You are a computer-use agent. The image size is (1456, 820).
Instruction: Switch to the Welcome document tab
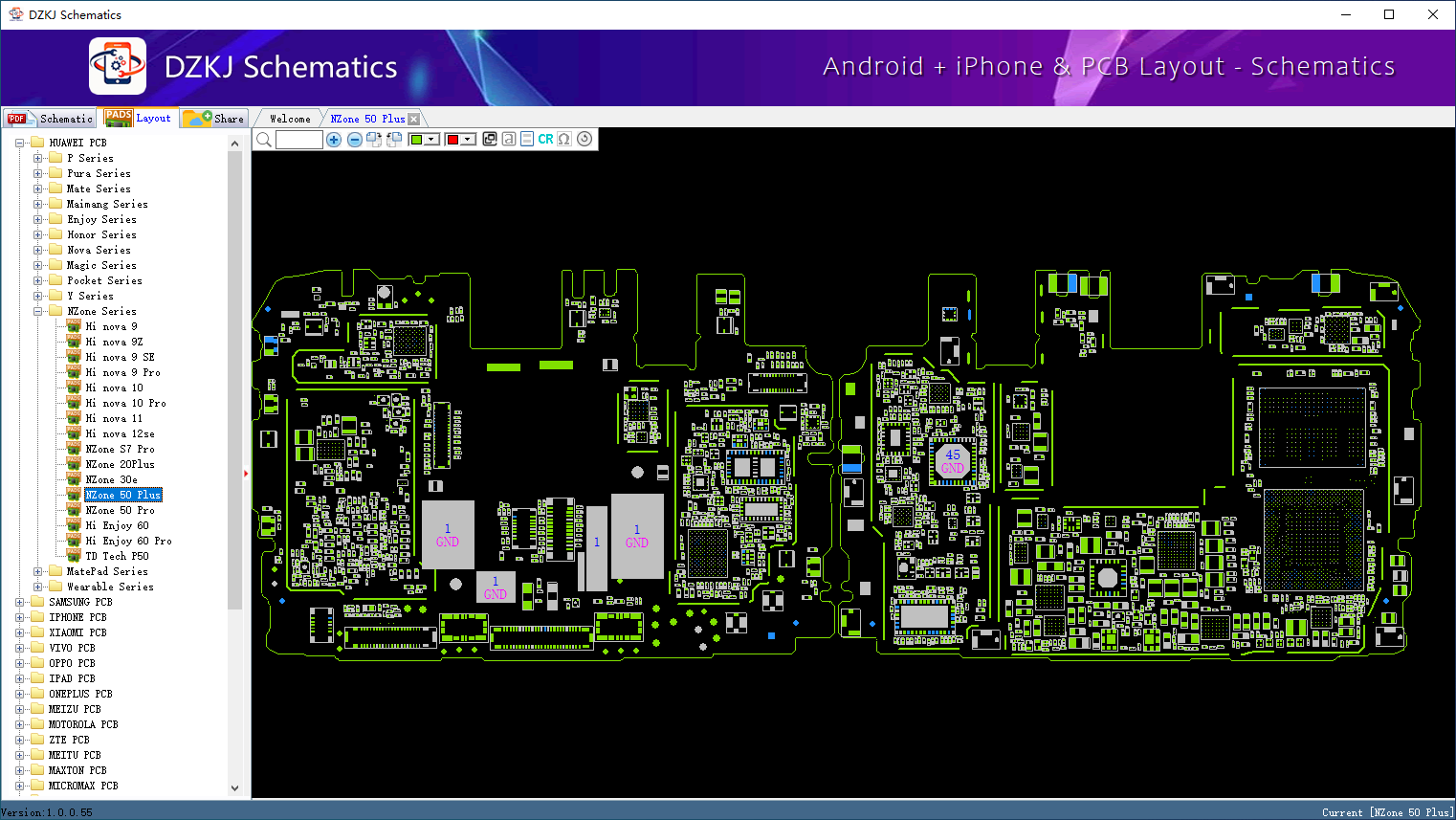click(290, 119)
